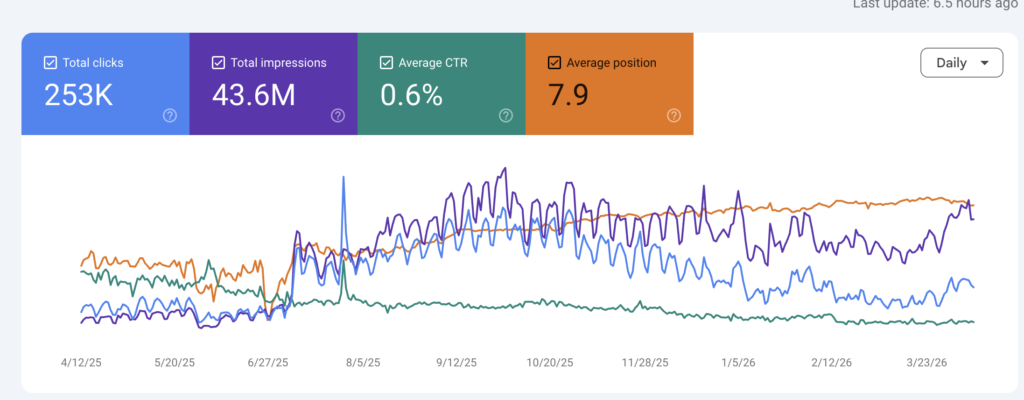This screenshot has height=400, width=1024.
Task: Disable the Average CTR checkbox
Action: tap(386, 63)
